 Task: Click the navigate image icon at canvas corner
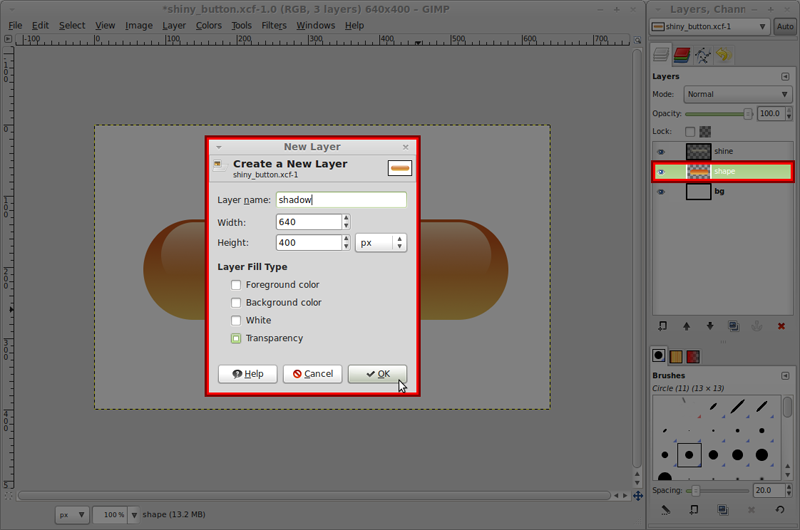tap(638, 495)
